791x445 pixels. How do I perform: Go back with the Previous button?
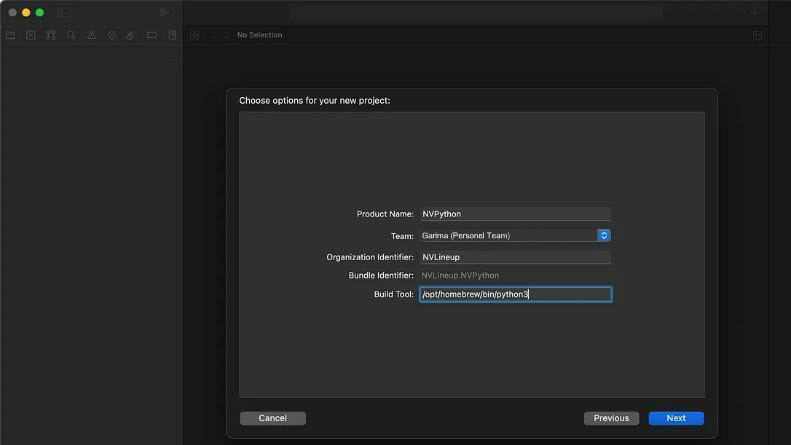(611, 418)
